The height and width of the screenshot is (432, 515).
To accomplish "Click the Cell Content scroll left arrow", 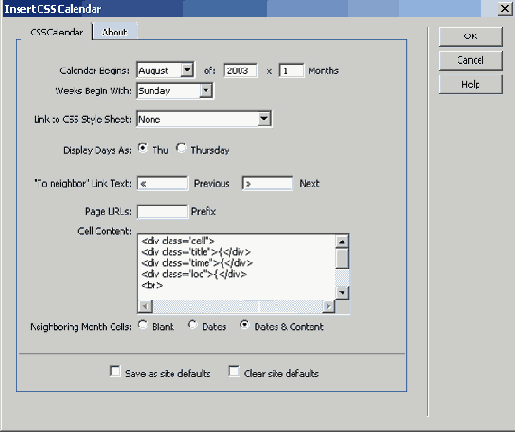I will coord(145,306).
